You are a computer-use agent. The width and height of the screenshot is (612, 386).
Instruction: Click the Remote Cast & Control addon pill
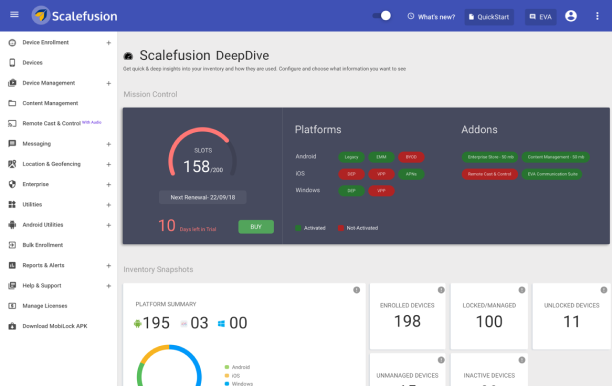click(x=489, y=174)
